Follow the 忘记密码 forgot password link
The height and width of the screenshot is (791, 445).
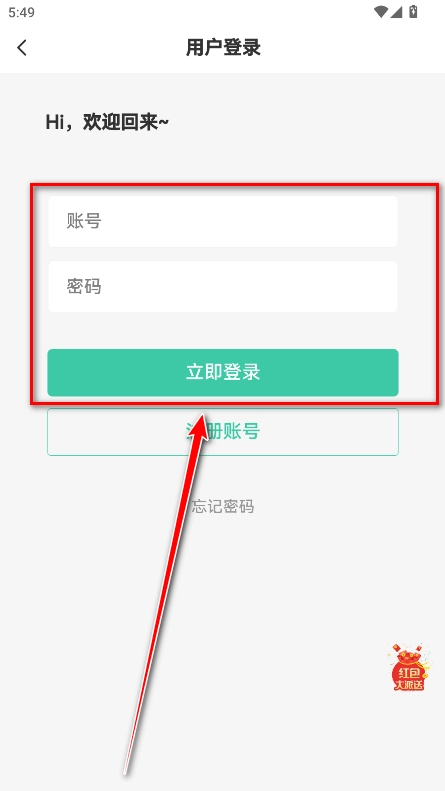[x=222, y=506]
